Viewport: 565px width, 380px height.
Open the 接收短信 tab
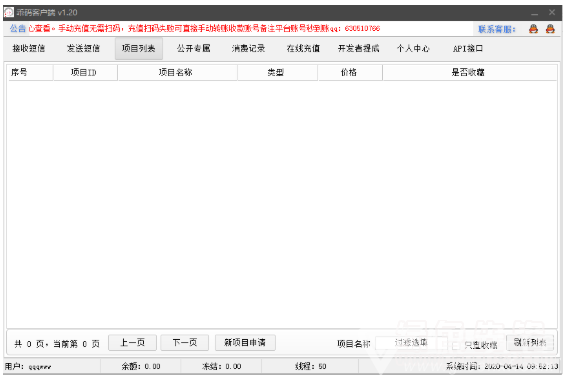pos(29,48)
